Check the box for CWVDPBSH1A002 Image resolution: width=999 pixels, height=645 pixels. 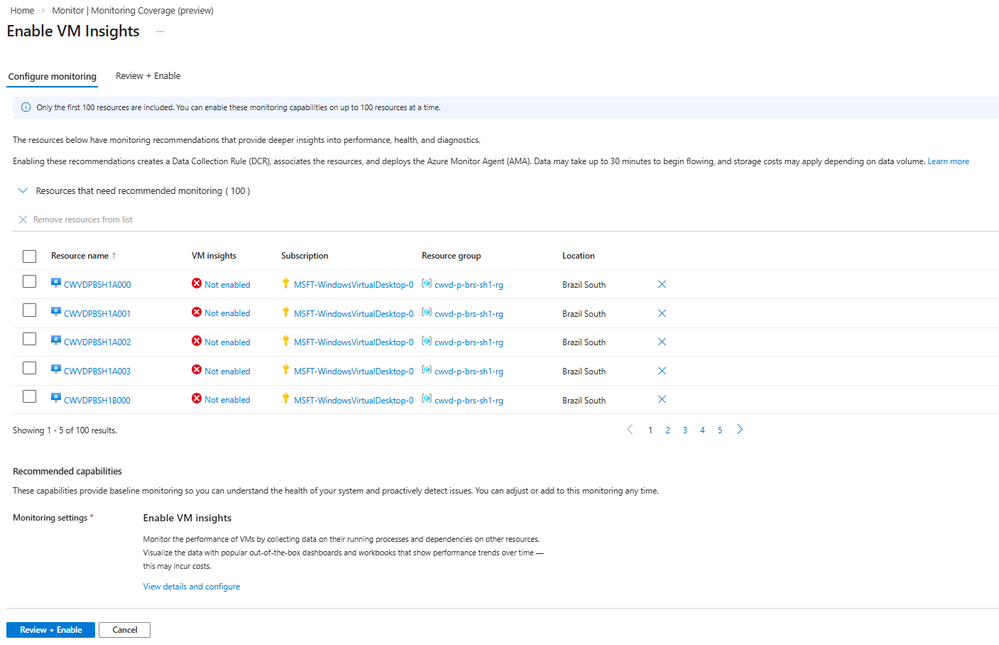tap(29, 338)
